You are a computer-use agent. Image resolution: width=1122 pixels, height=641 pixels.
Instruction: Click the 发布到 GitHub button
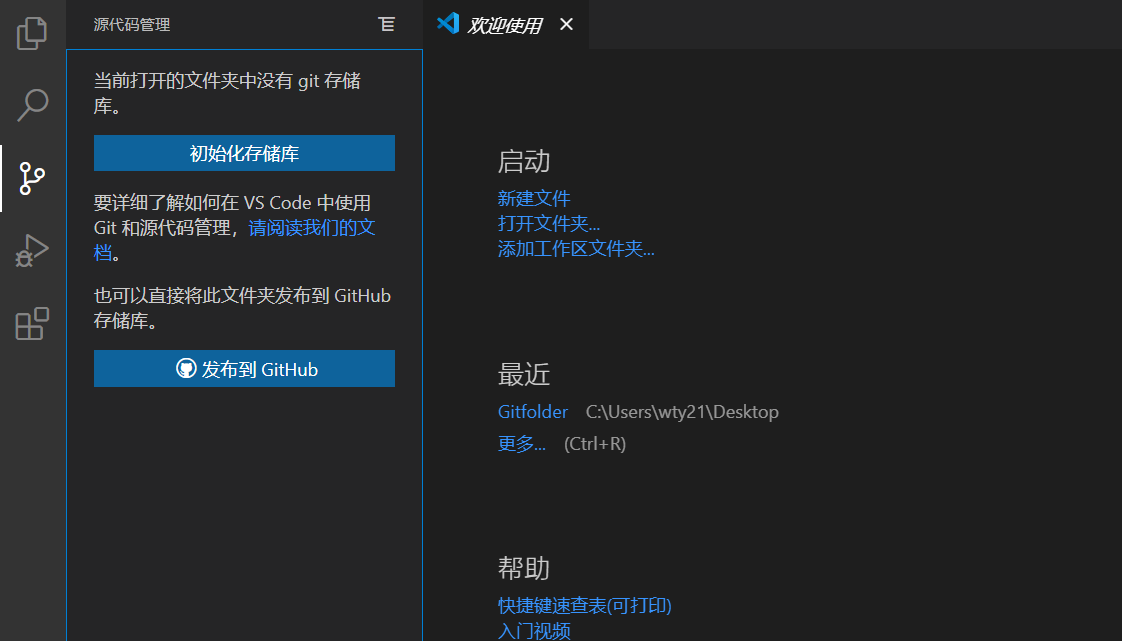pos(244,368)
